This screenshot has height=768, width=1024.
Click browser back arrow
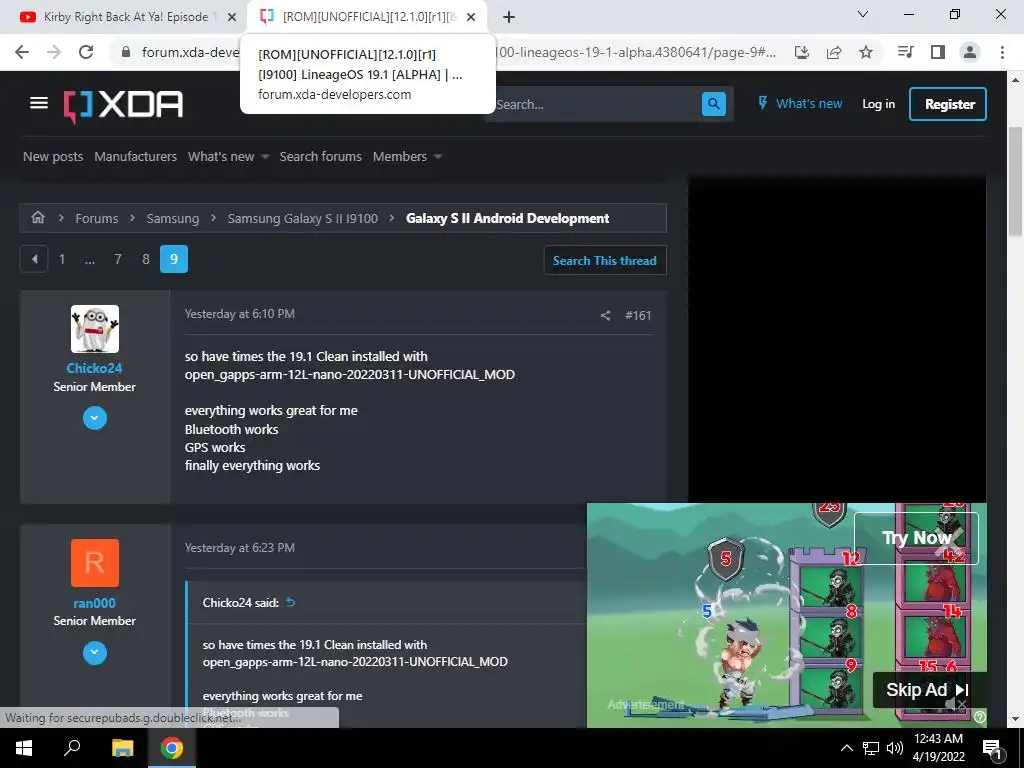[22, 52]
